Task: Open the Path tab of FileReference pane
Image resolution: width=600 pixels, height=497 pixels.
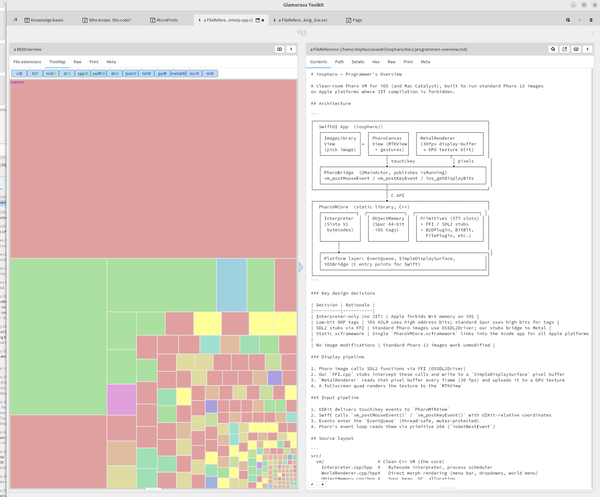Action: click(x=339, y=62)
